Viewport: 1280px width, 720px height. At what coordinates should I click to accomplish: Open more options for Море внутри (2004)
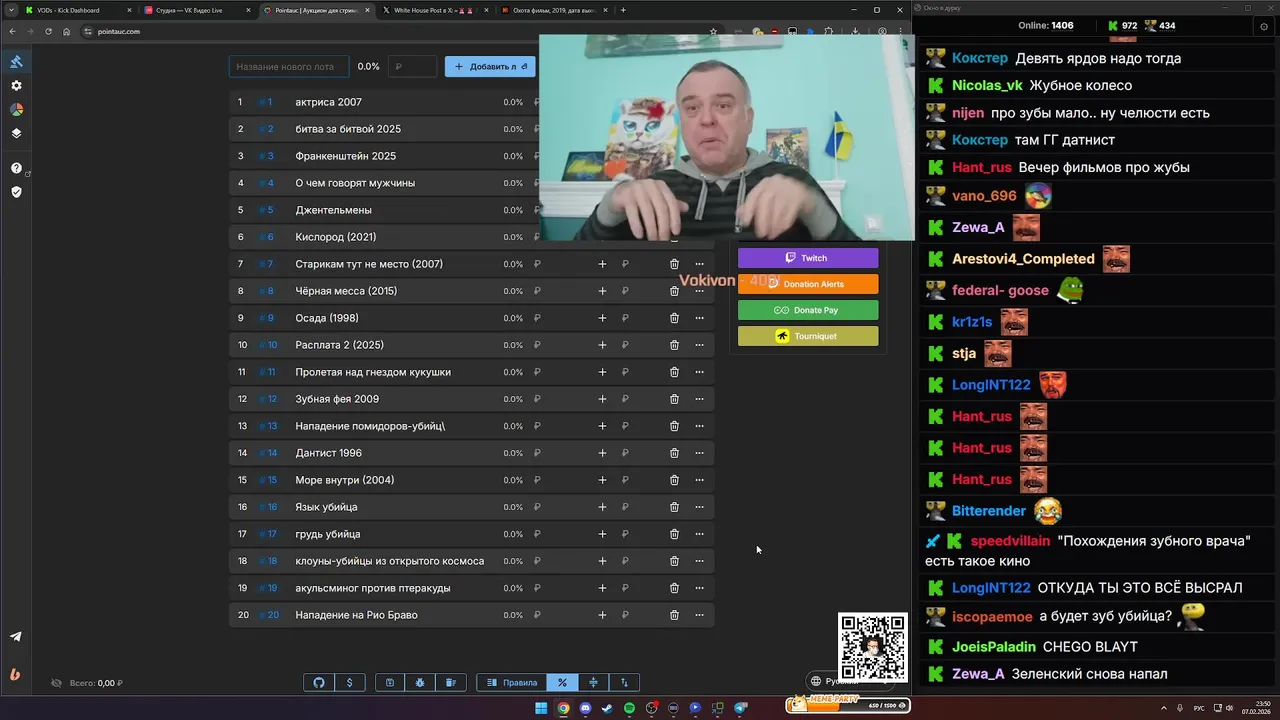coord(699,480)
